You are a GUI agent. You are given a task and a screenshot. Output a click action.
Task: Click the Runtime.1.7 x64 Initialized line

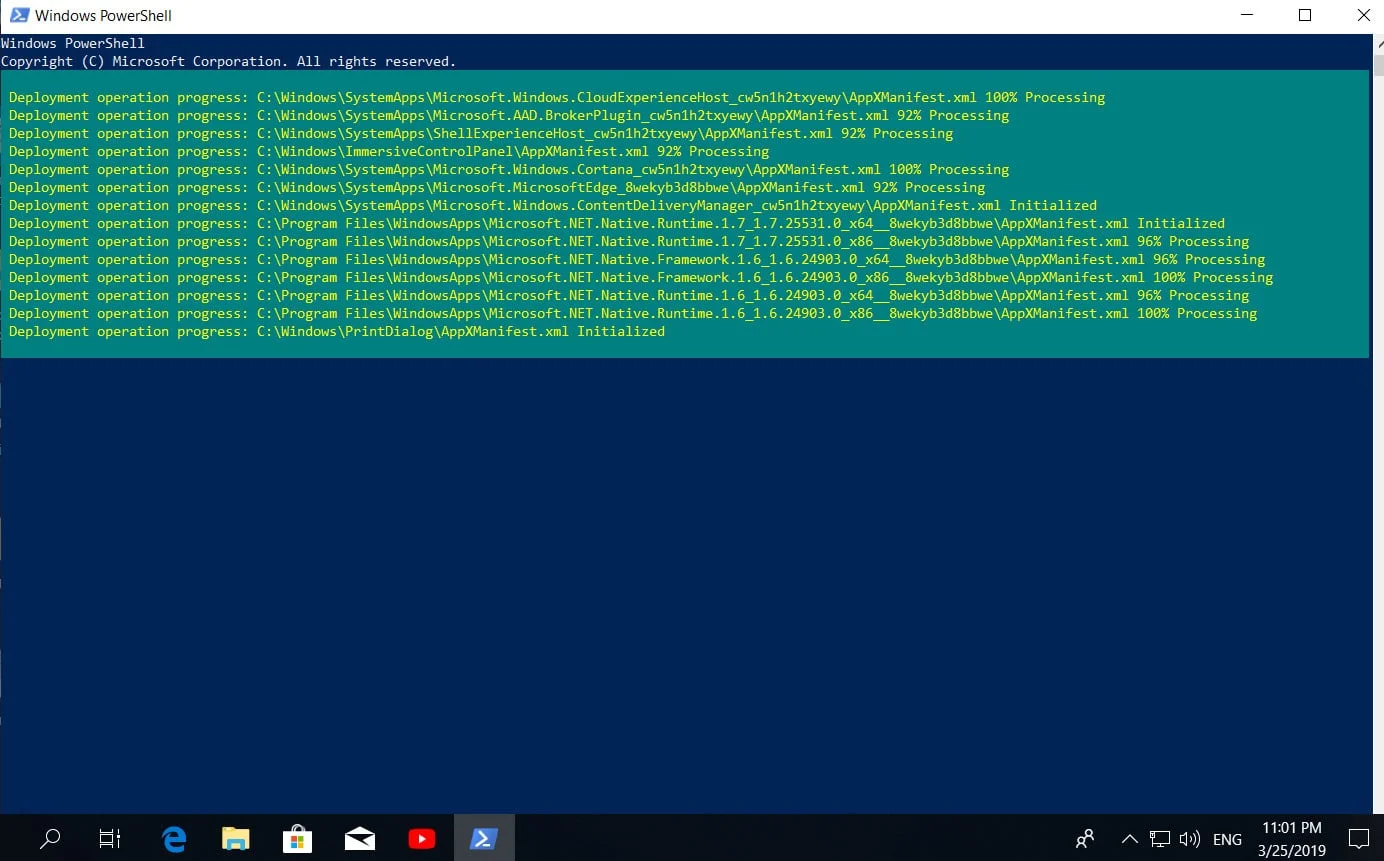click(x=617, y=224)
